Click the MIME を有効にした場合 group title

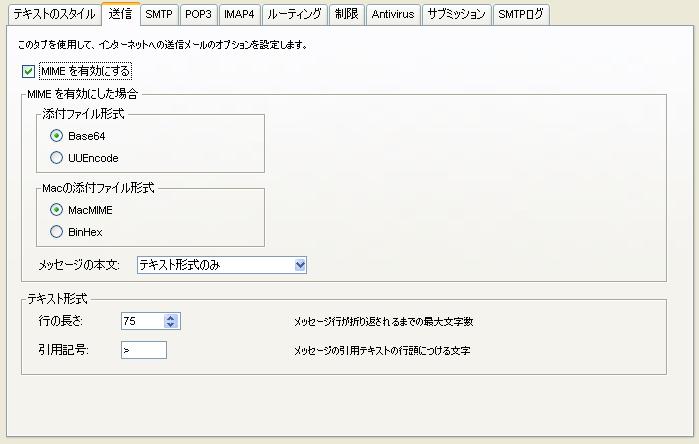click(x=83, y=94)
